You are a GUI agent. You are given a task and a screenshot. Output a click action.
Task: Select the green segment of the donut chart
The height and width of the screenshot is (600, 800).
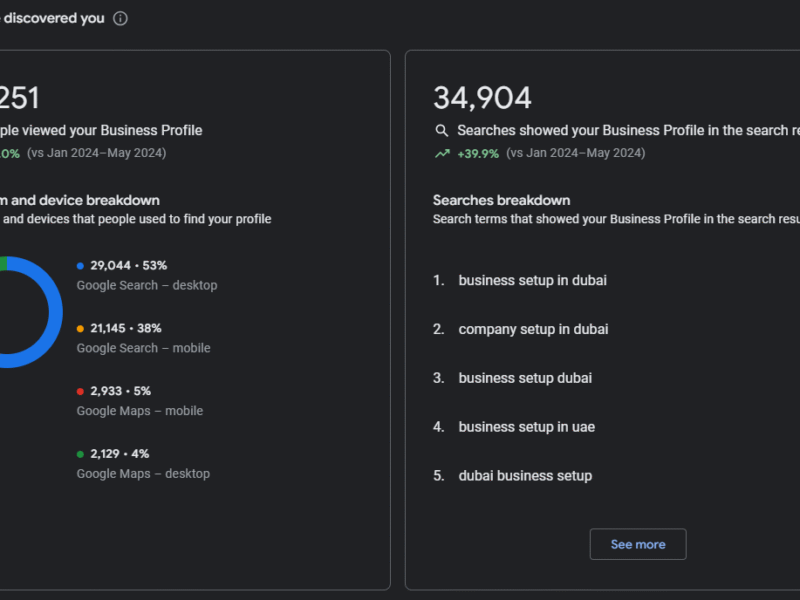[x=3, y=264]
